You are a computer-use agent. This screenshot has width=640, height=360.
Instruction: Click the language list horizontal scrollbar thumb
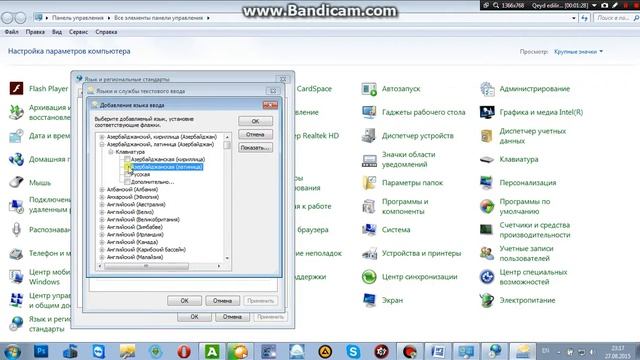(146, 266)
